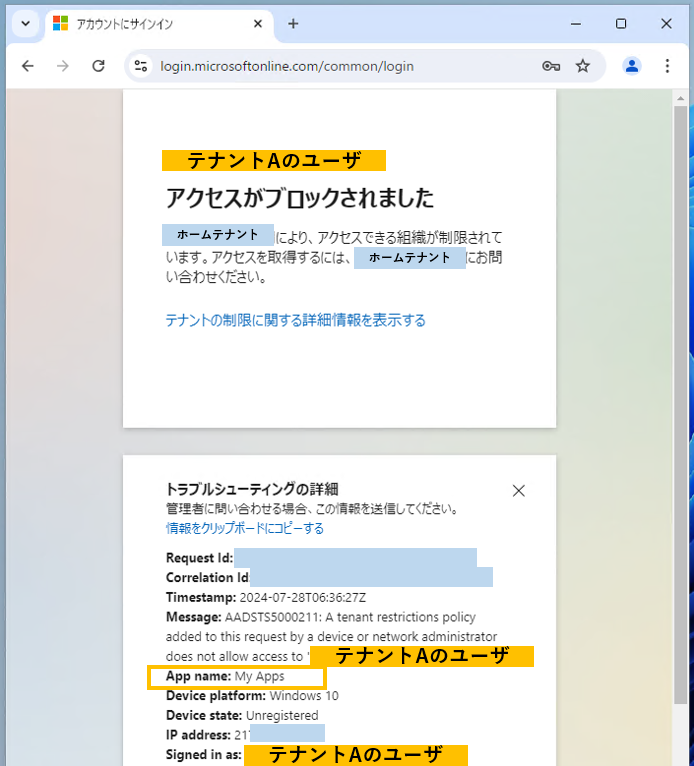Click the アクセスがブロックされました heading
Image resolution: width=694 pixels, height=766 pixels.
coord(300,198)
